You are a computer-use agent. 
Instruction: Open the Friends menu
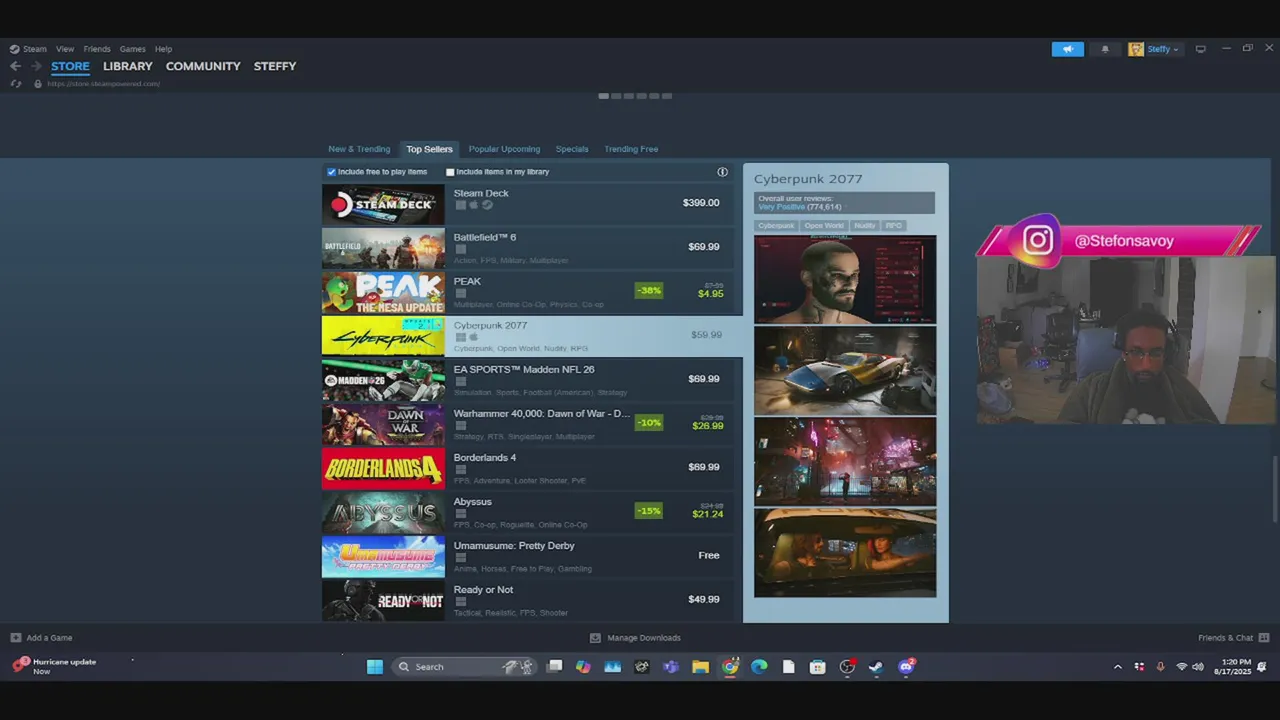(x=97, y=49)
